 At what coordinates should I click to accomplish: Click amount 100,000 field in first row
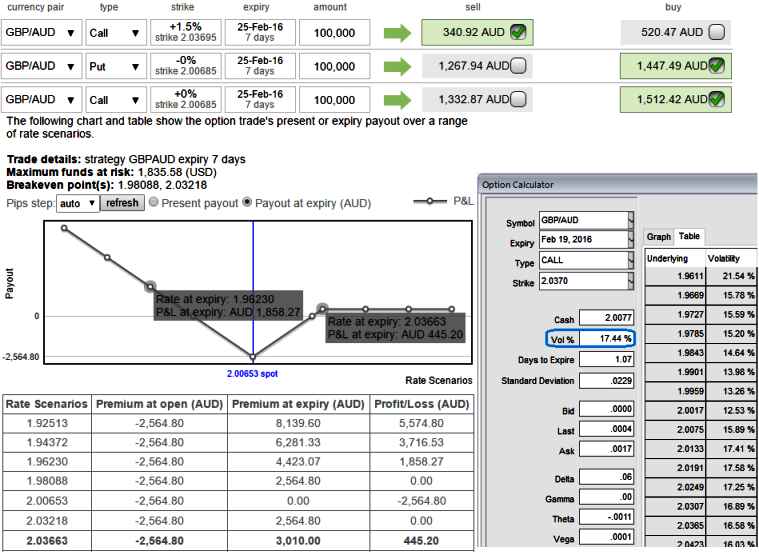[x=334, y=32]
